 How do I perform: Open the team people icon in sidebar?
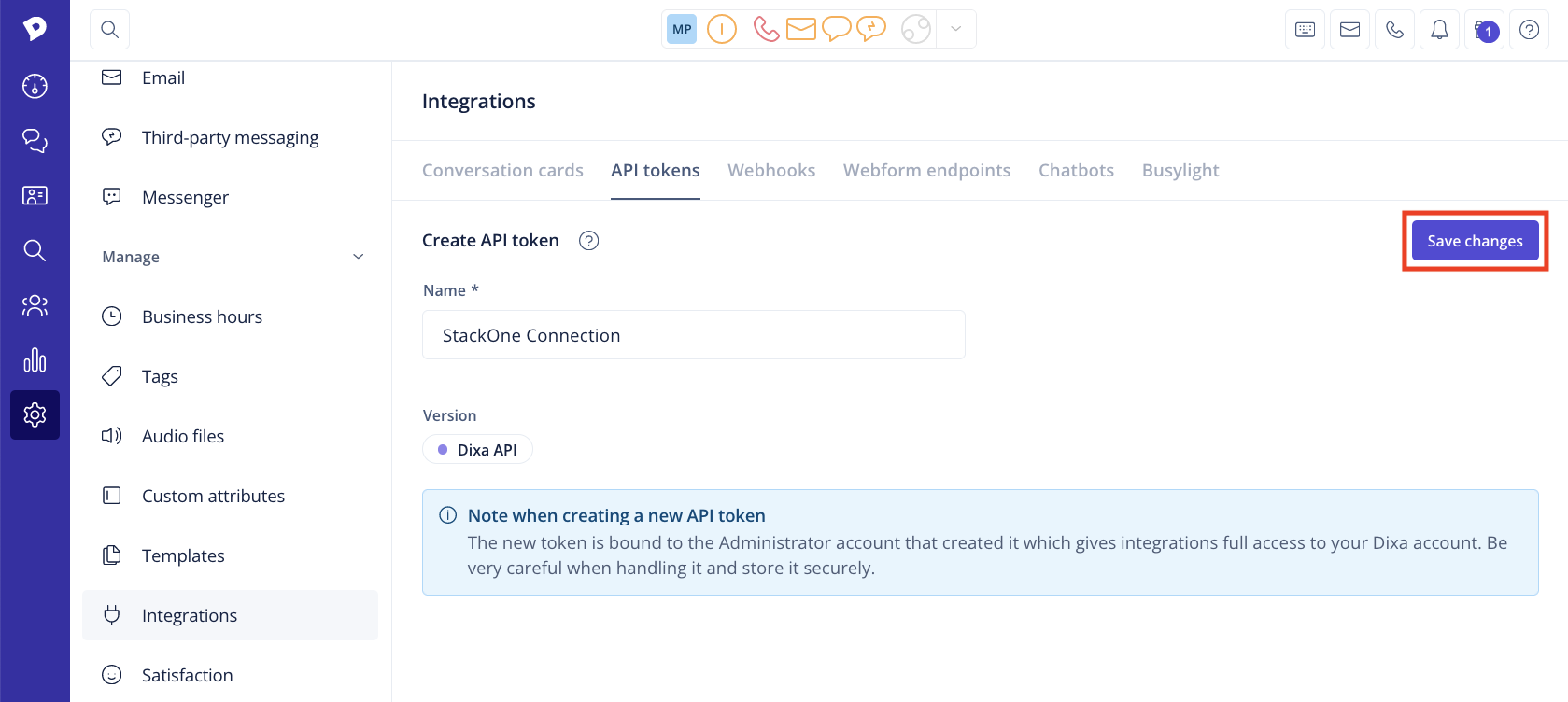click(x=35, y=305)
